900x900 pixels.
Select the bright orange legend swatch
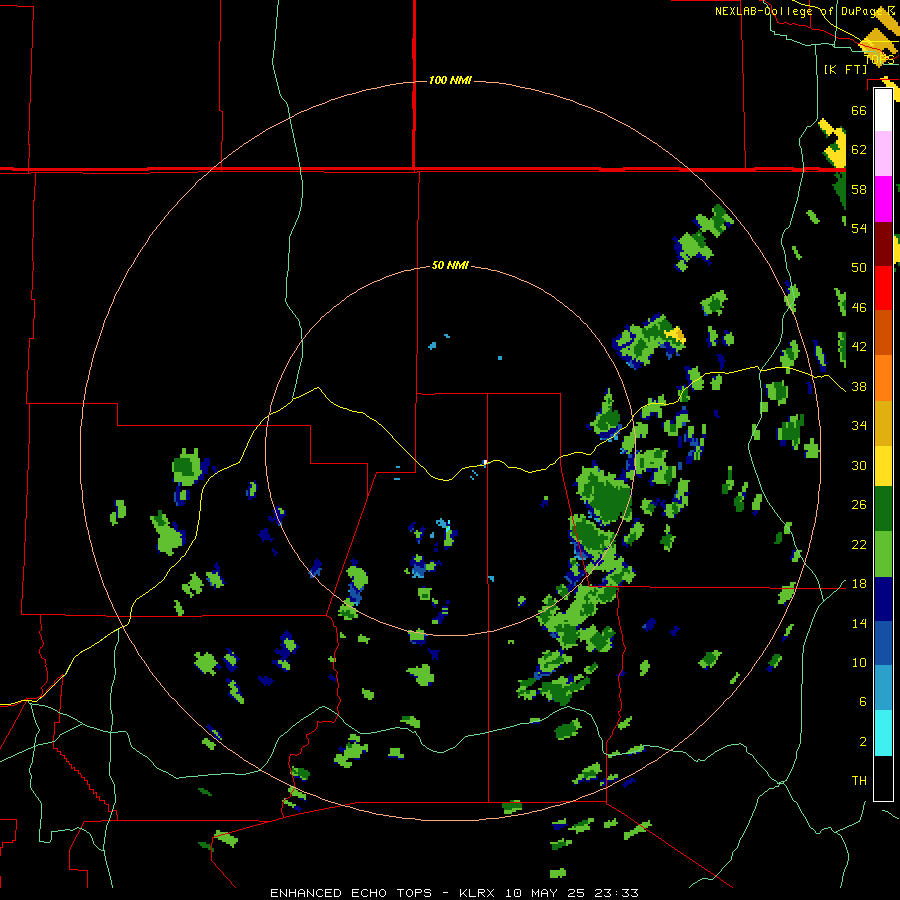click(883, 378)
